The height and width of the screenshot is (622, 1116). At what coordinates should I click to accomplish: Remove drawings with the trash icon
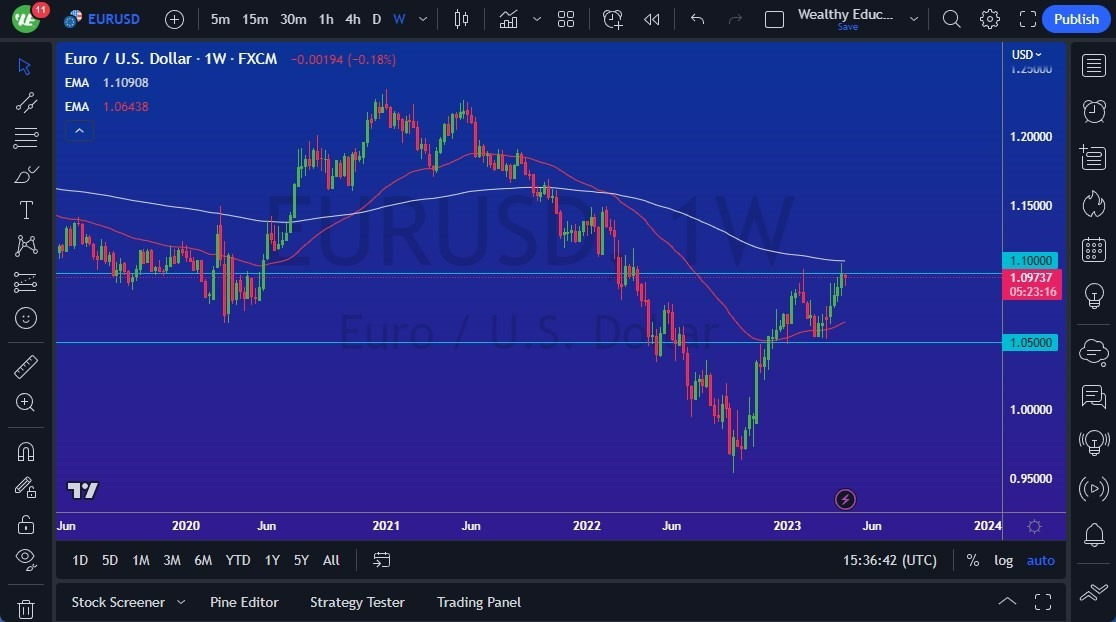(x=25, y=609)
